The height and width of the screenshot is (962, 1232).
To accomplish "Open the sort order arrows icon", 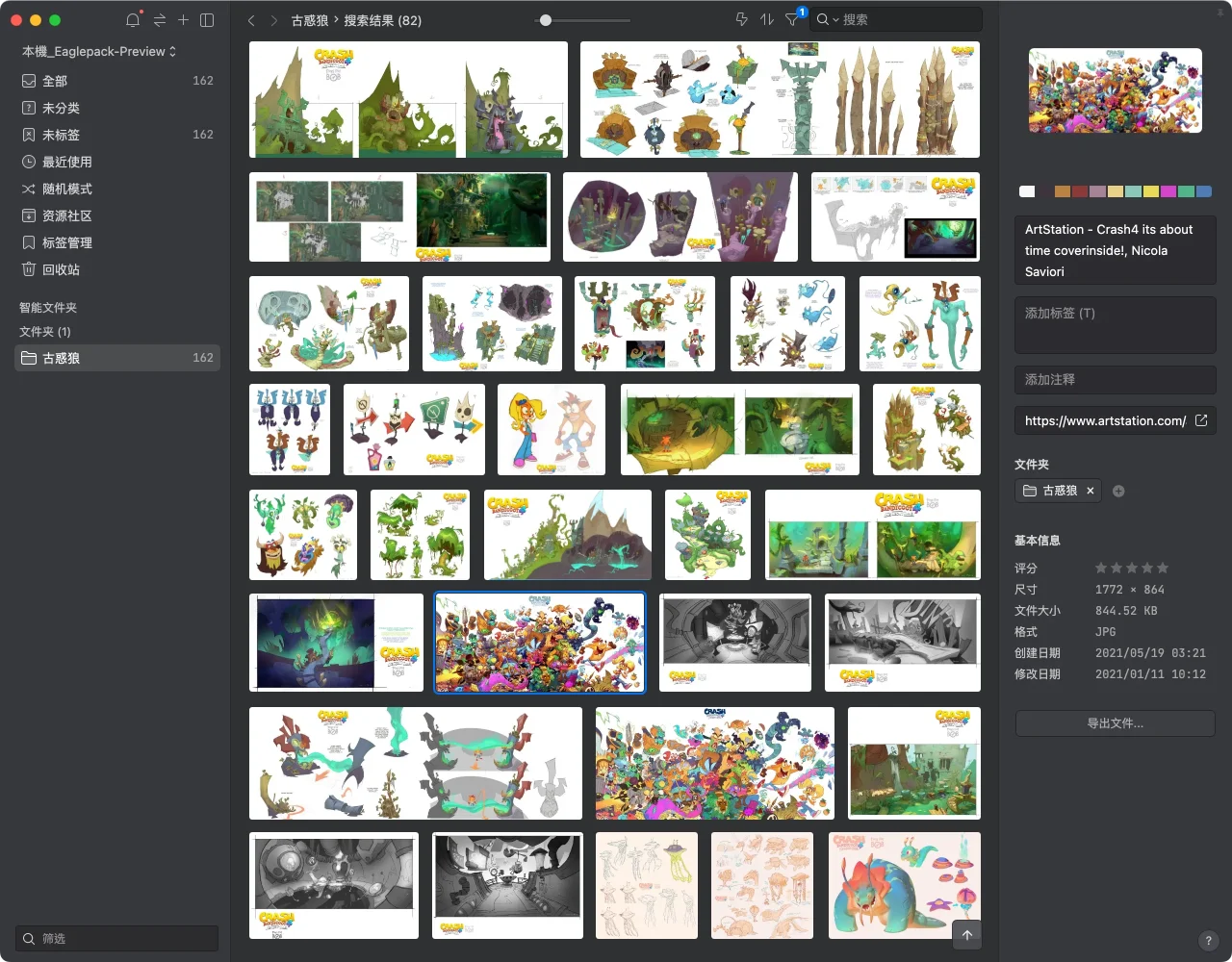I will [x=767, y=19].
